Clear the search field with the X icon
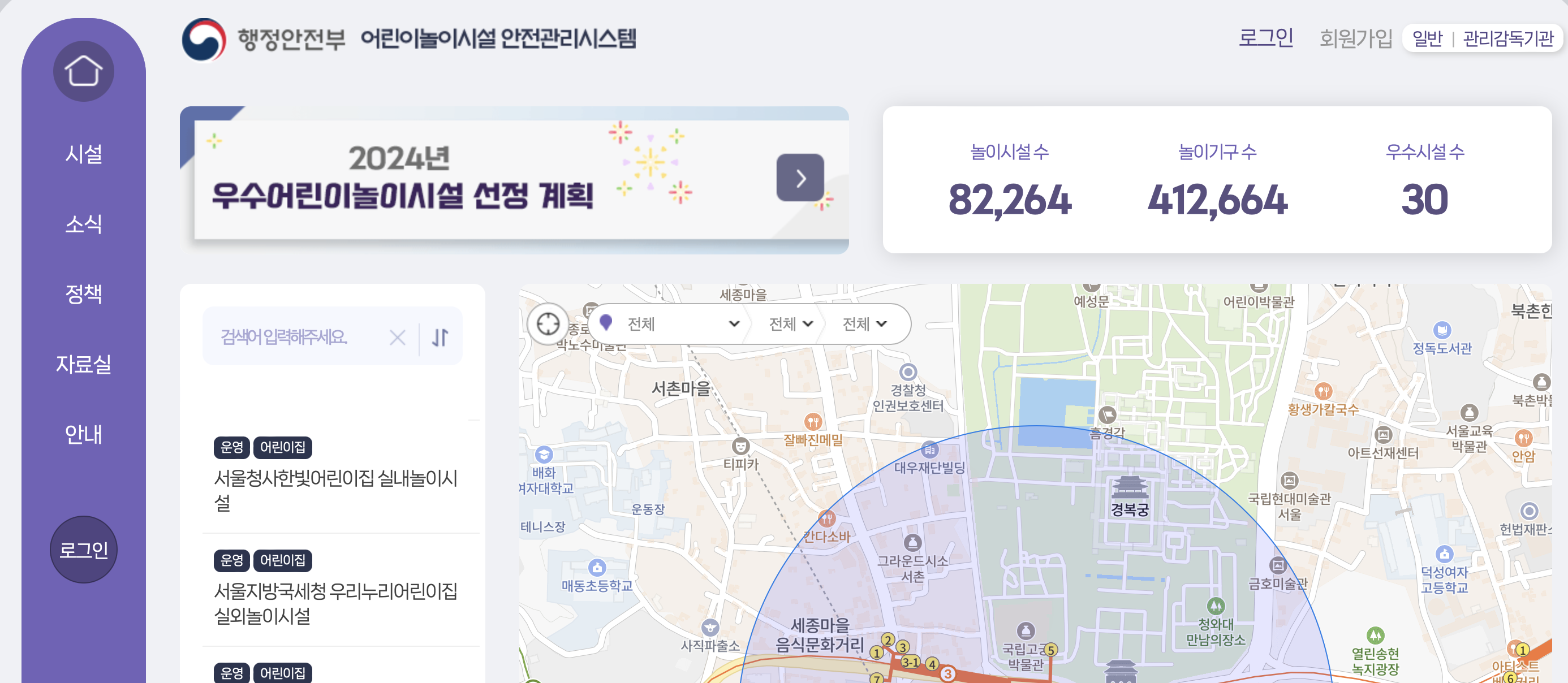The height and width of the screenshot is (683, 1568). [398, 337]
